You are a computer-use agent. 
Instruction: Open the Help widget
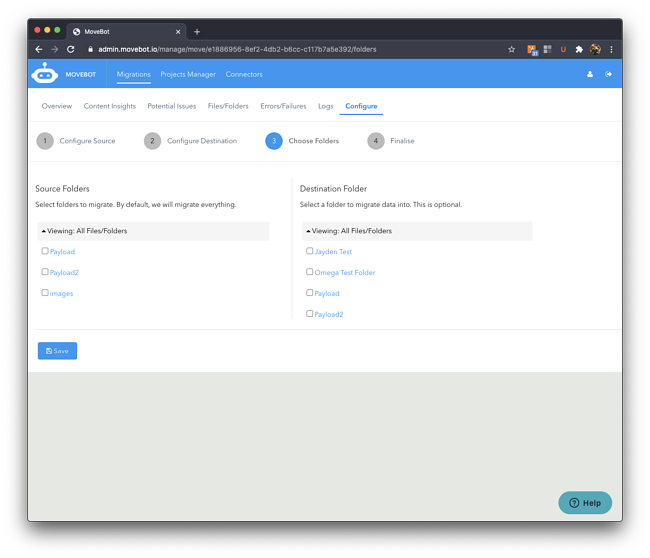click(x=585, y=503)
